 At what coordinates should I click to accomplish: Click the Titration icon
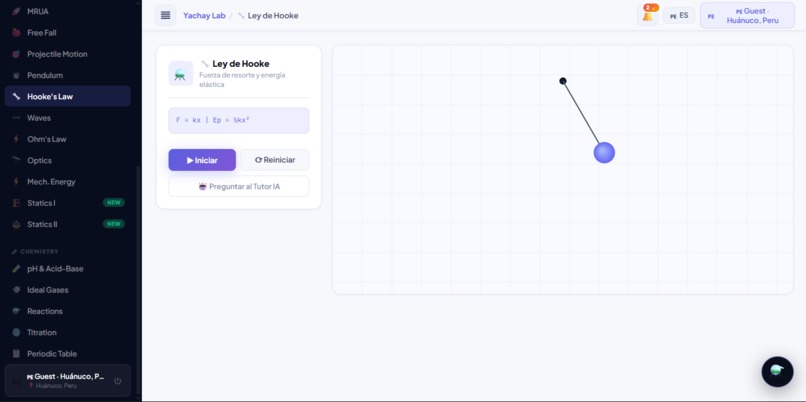(16, 333)
